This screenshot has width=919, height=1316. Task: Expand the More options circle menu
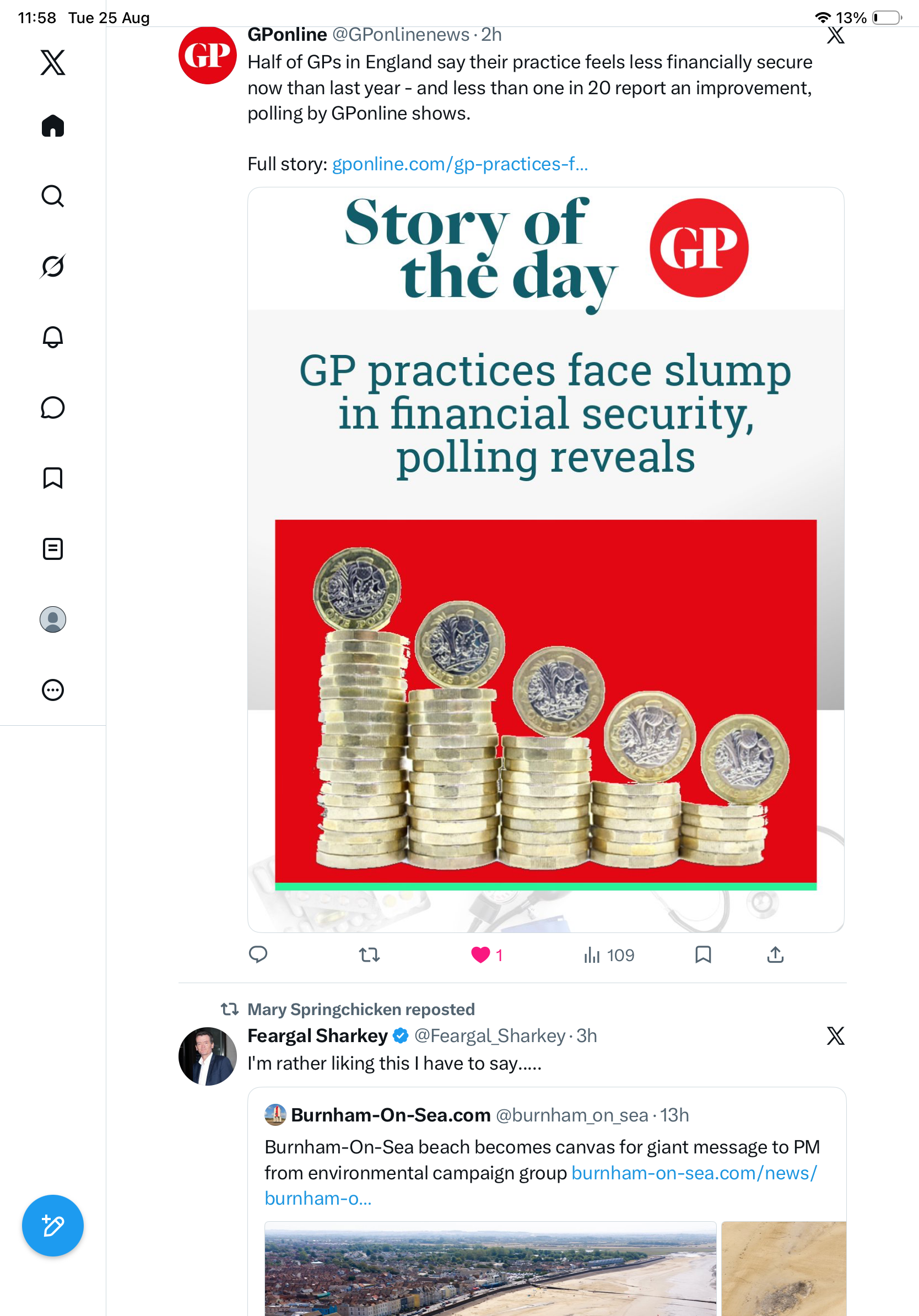pyautogui.click(x=53, y=689)
